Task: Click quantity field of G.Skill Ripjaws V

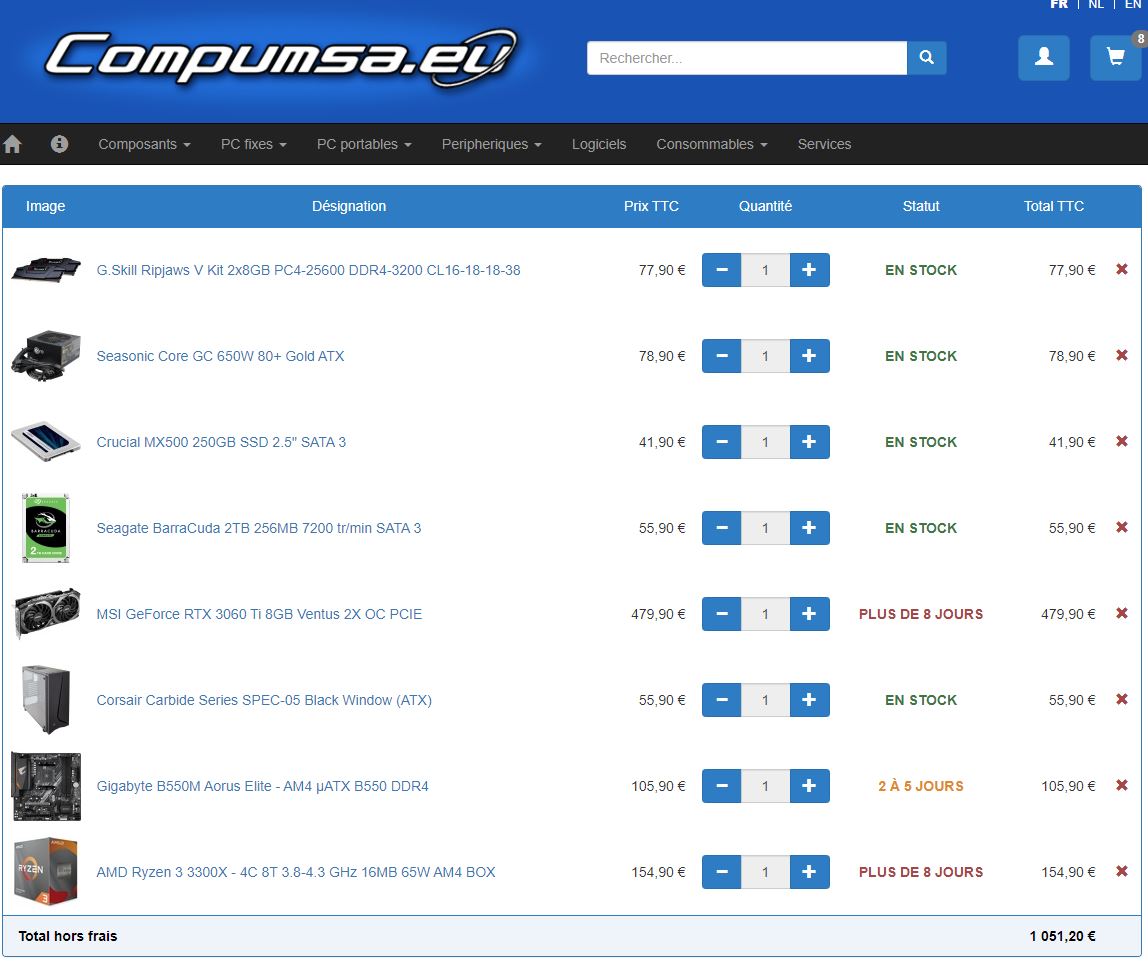Action: [x=765, y=270]
